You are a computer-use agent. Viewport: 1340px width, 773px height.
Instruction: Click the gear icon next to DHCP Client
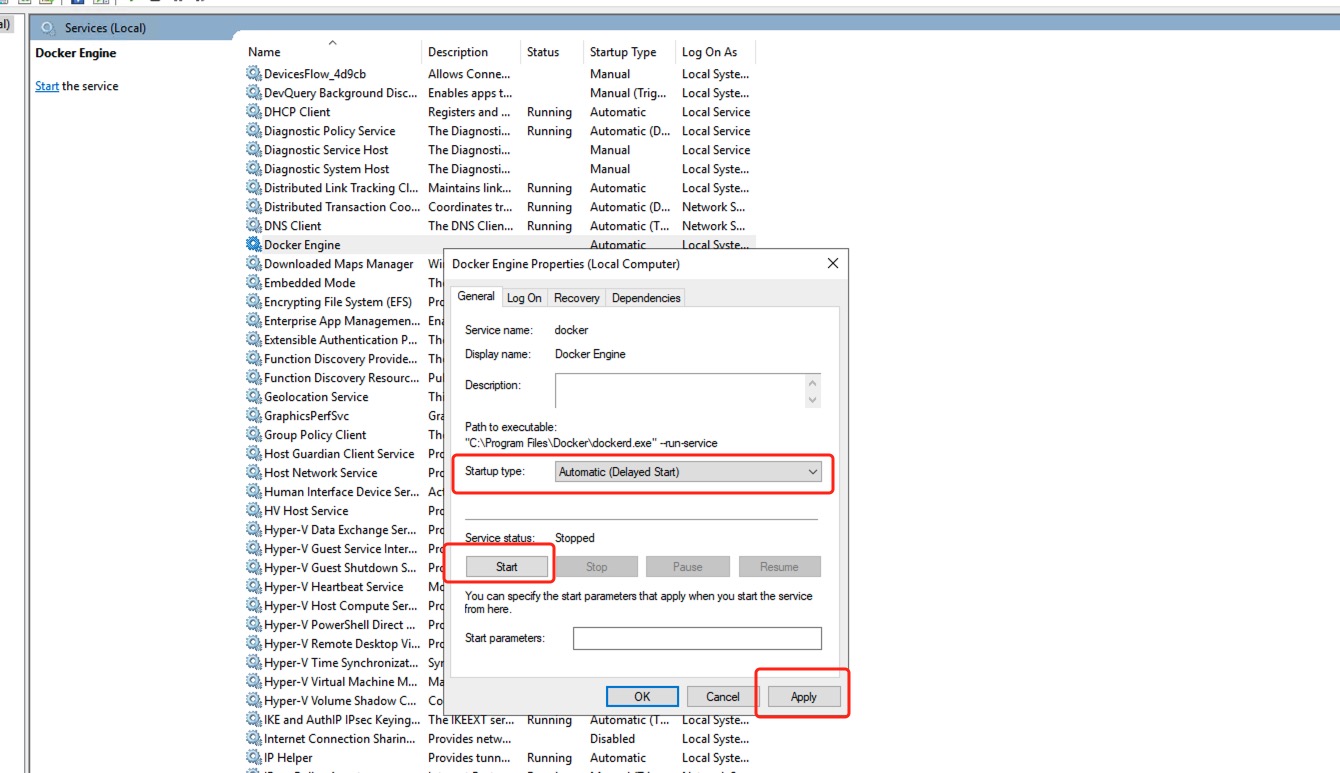[x=254, y=112]
